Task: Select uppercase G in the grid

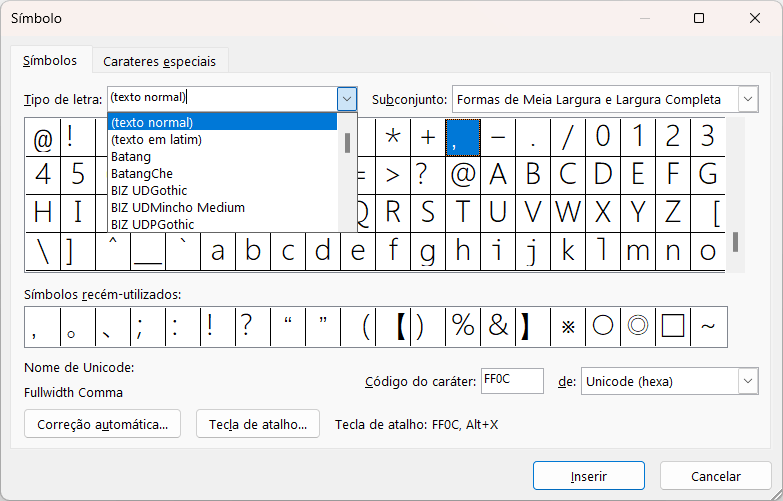Action: pyautogui.click(x=708, y=175)
